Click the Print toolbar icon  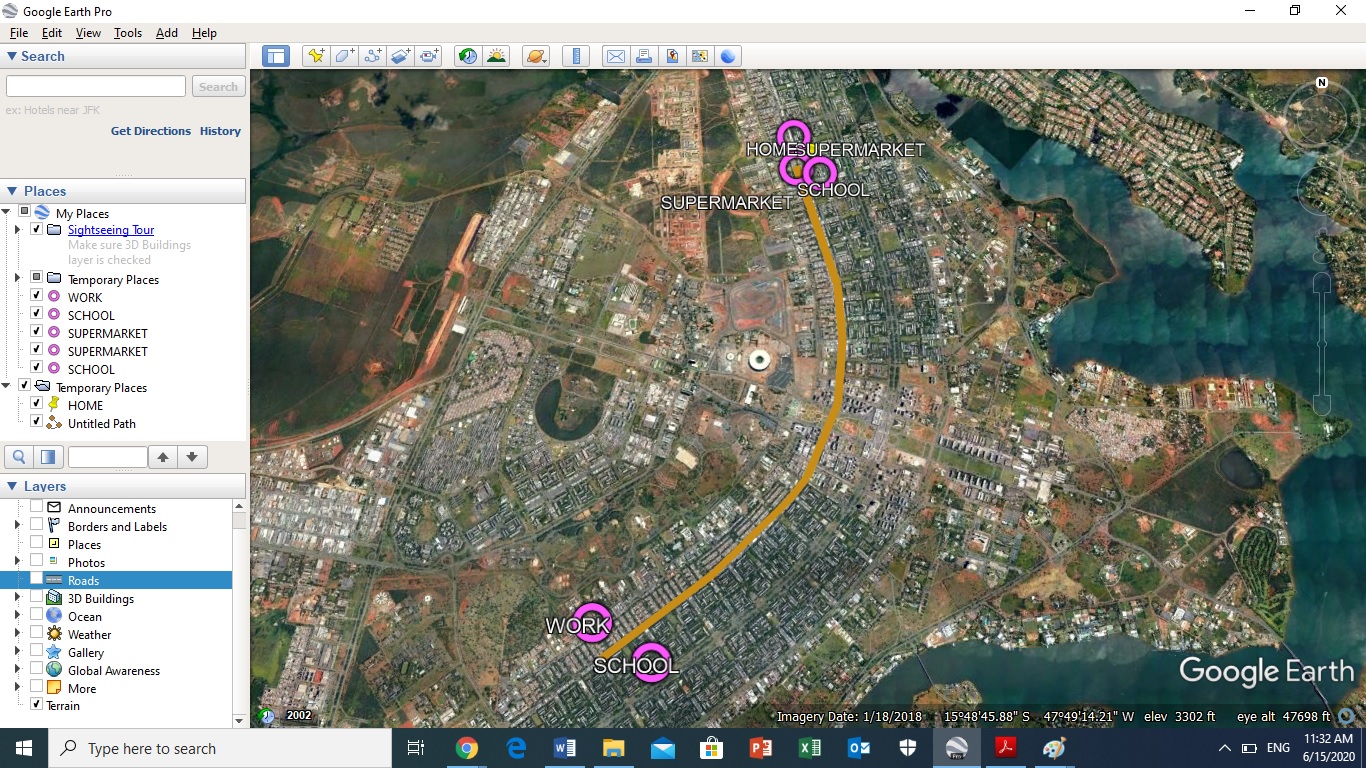tap(644, 56)
